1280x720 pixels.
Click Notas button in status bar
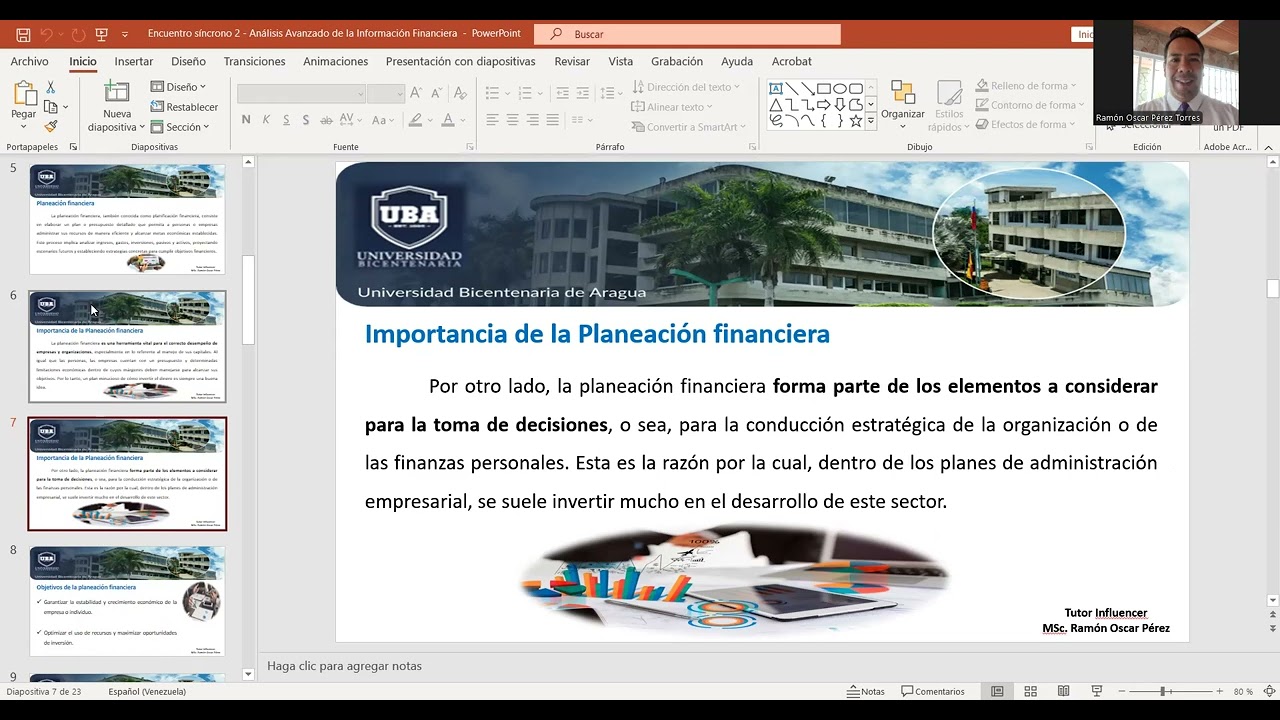coord(866,691)
